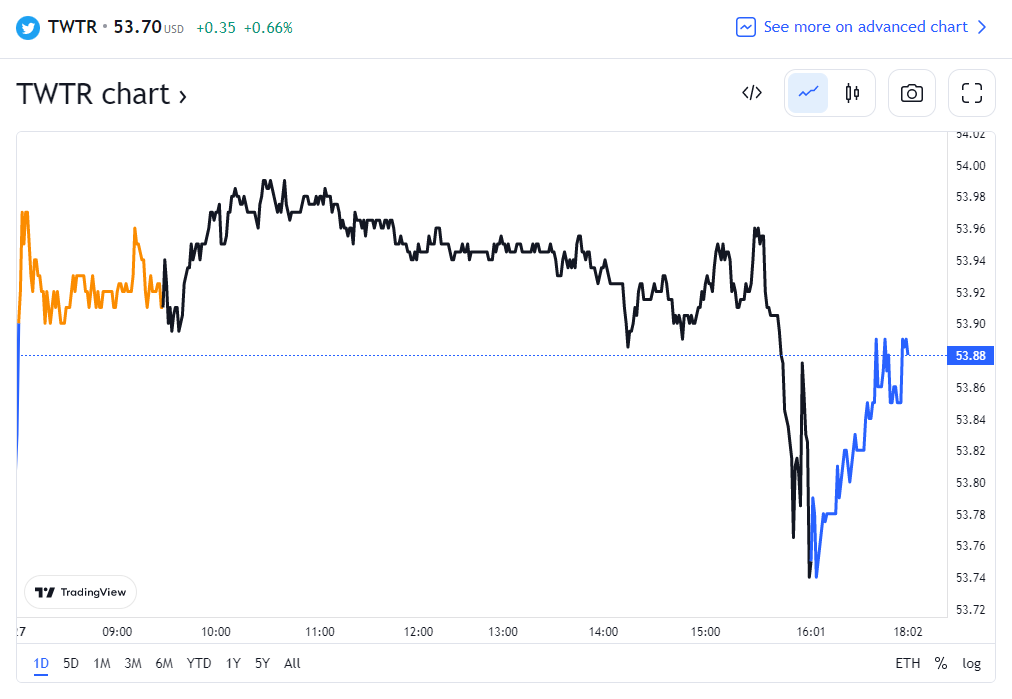The height and width of the screenshot is (699, 1012).
Task: Switch to candlestick chart style
Action: point(852,93)
